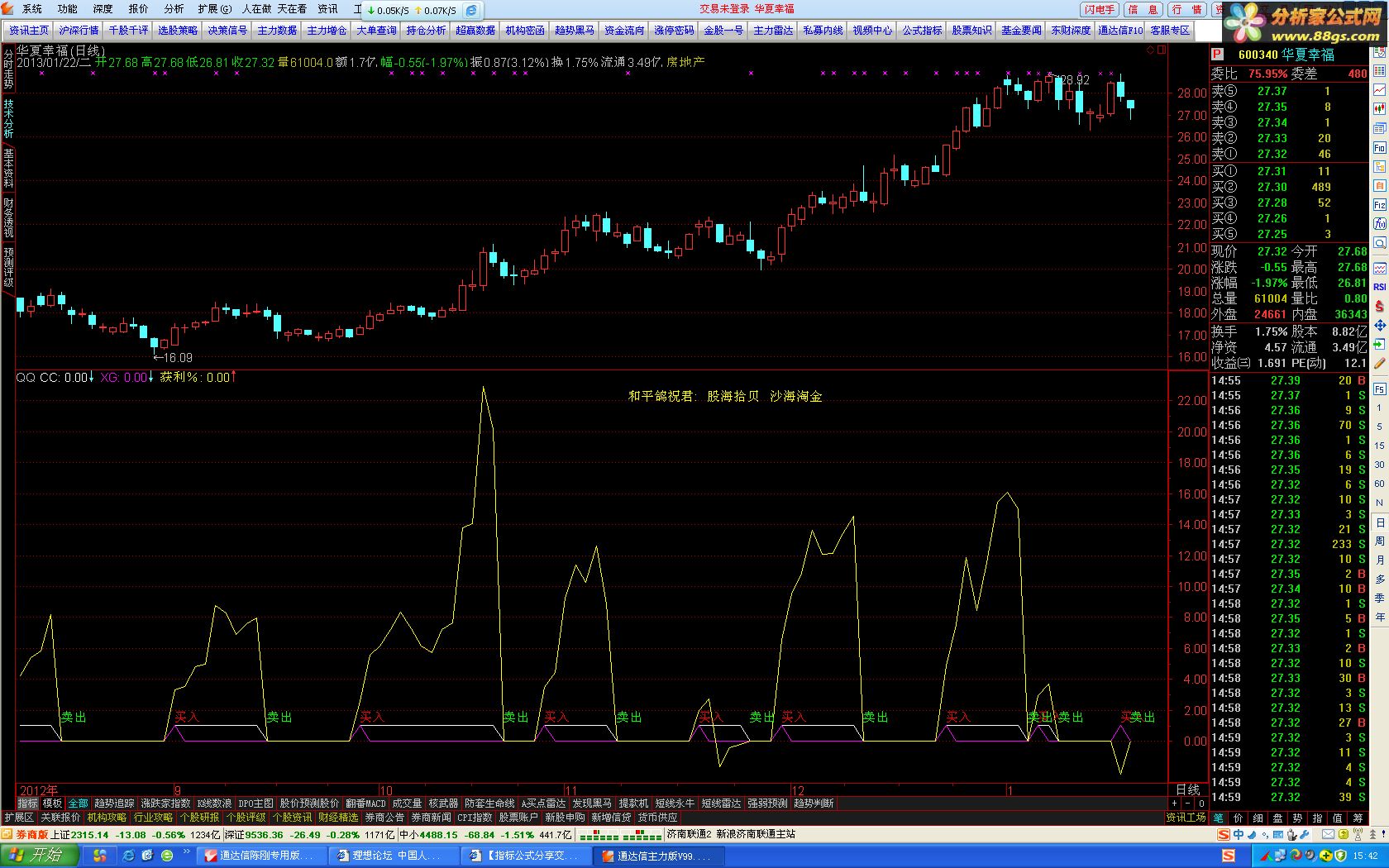
Task: Select the 筹 chip distribution tab
Action: click(x=1358, y=818)
